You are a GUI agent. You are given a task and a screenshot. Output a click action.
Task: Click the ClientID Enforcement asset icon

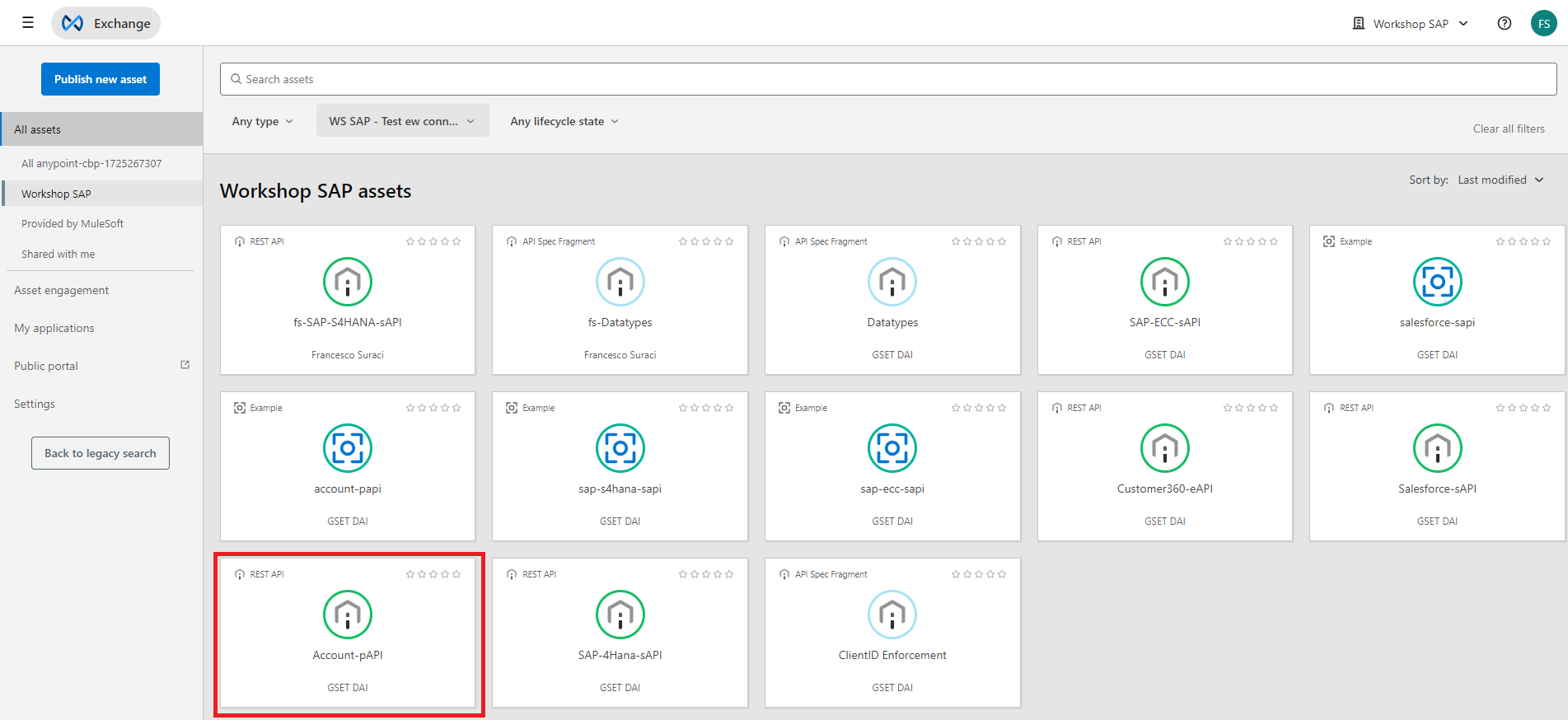(x=892, y=615)
